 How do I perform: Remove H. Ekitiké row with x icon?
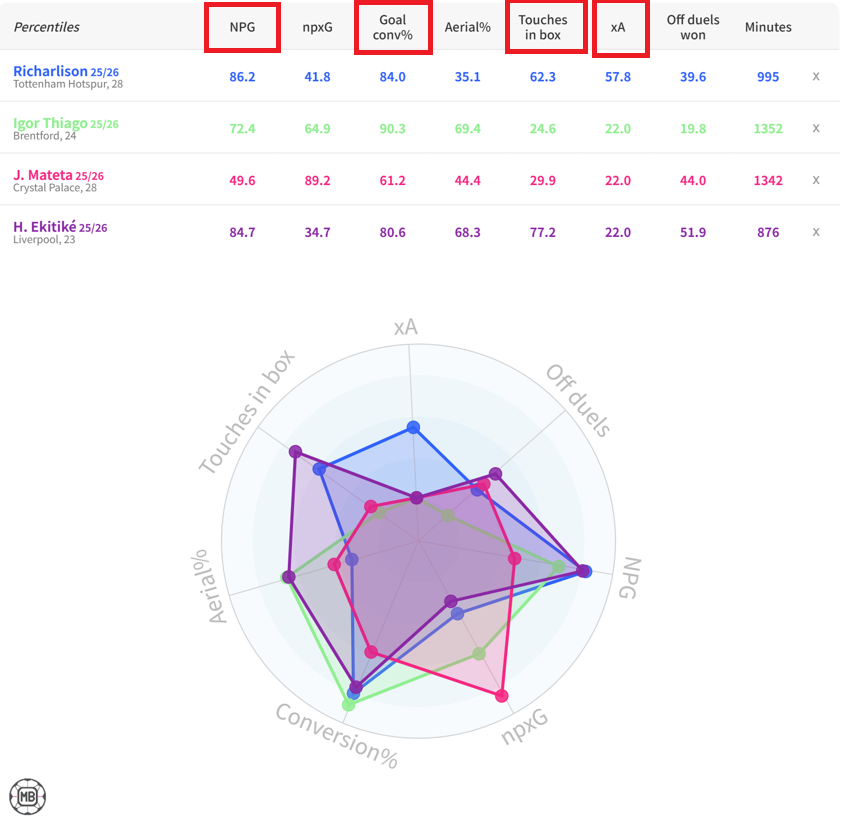[x=816, y=232]
